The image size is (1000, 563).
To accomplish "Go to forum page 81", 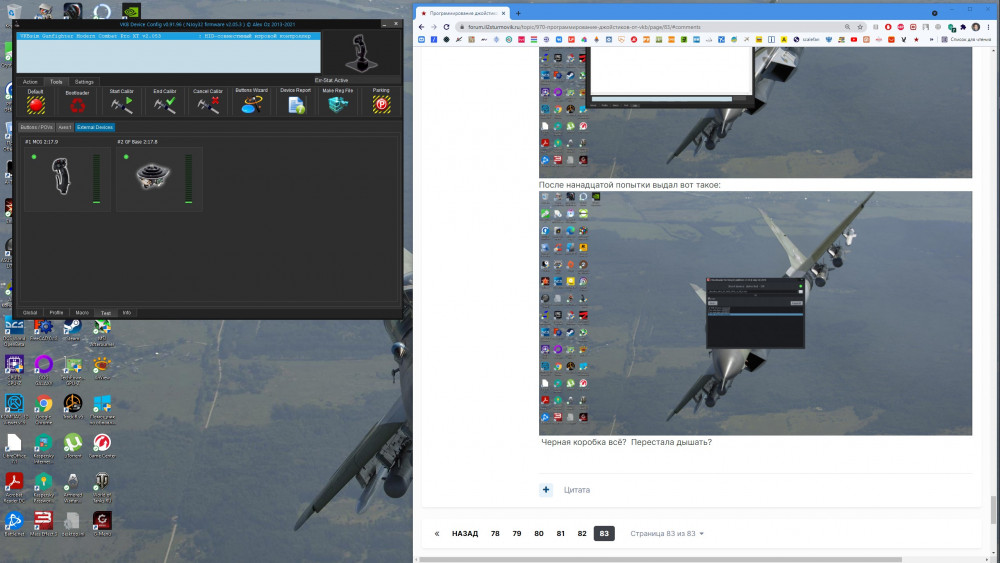I will (x=561, y=534).
